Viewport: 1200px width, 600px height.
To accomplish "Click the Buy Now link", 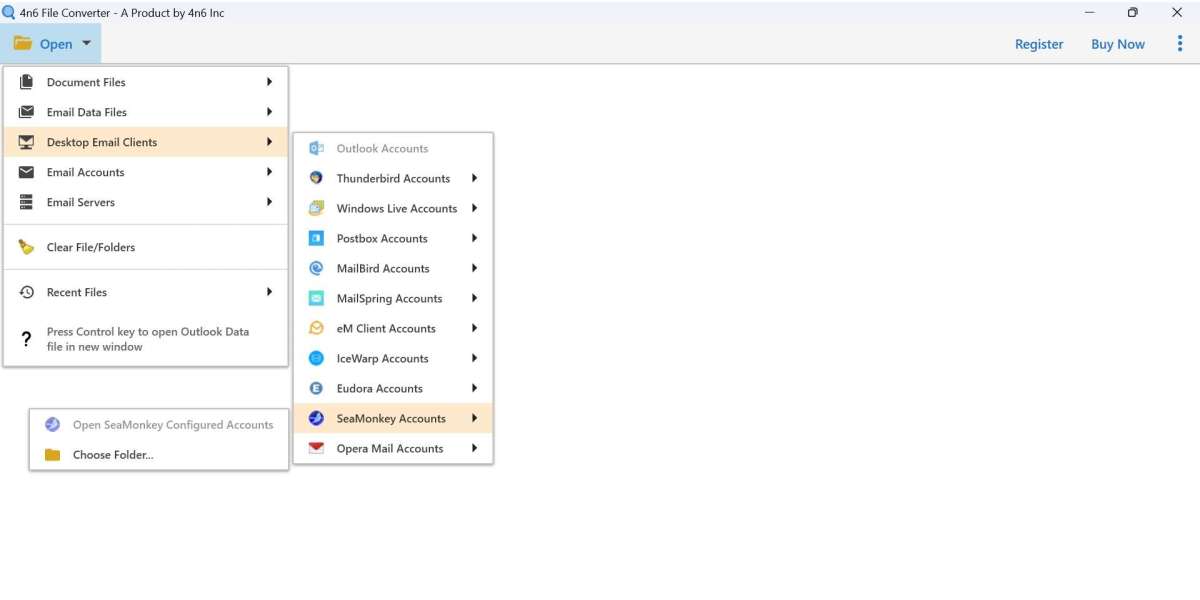I will 1118,44.
